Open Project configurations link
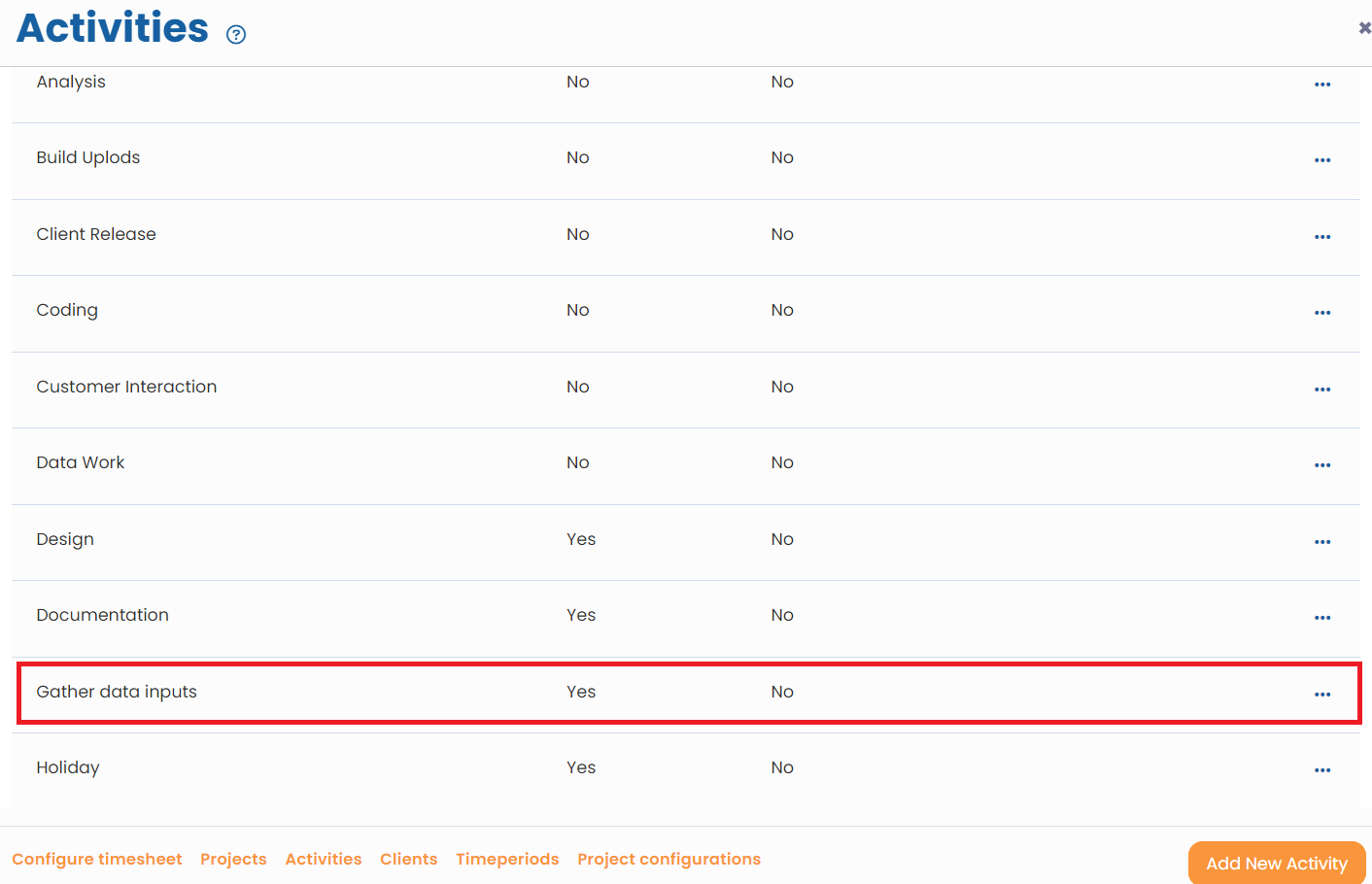 click(669, 859)
